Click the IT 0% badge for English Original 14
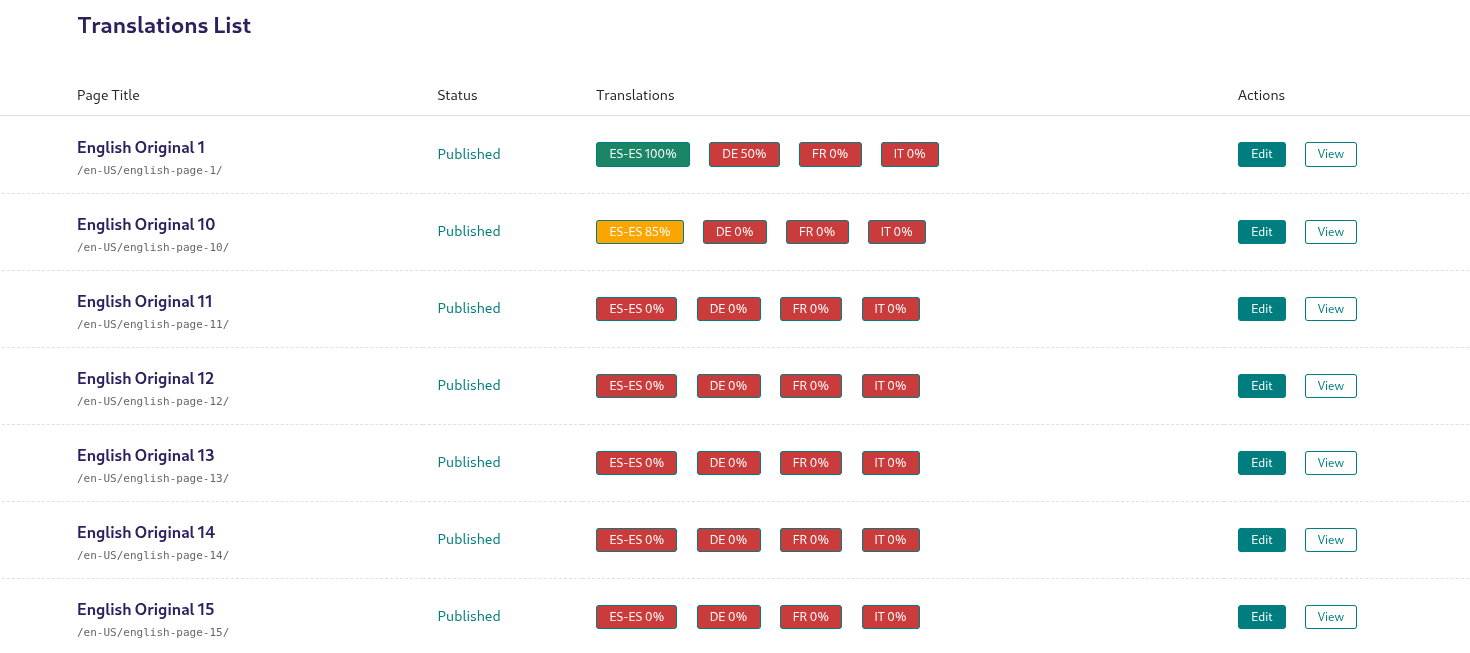1470x653 pixels. click(x=890, y=539)
